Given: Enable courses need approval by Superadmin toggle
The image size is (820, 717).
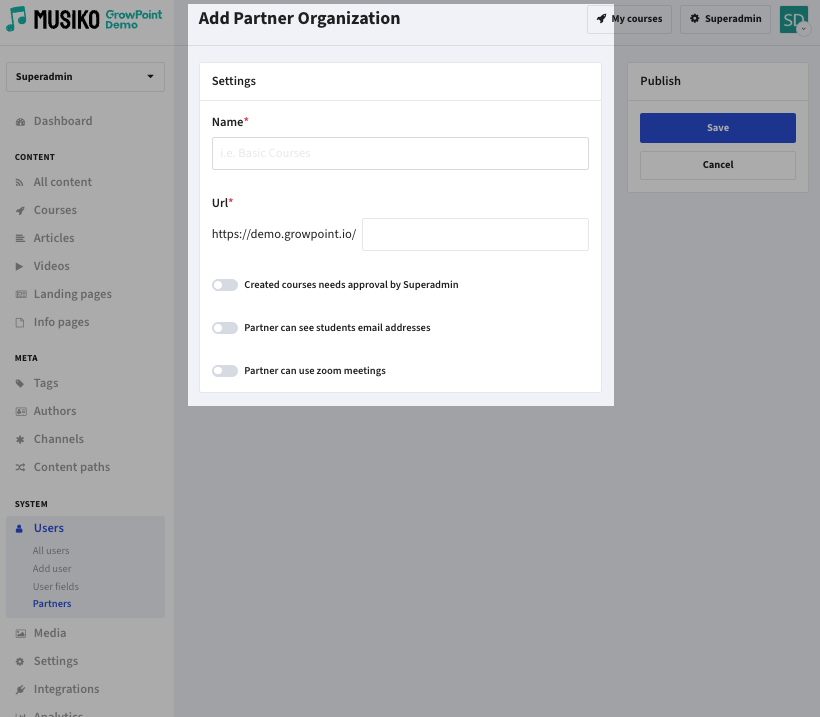Looking at the screenshot, I should tap(225, 285).
